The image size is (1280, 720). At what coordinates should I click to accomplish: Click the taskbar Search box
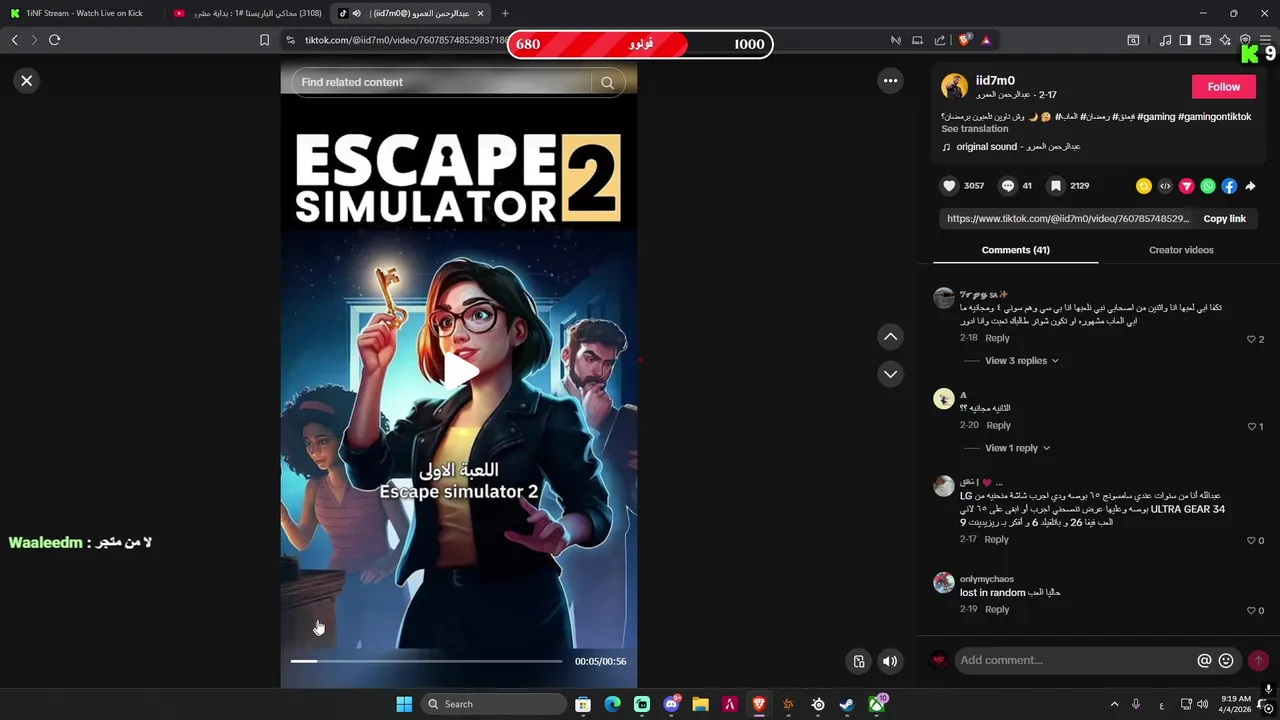pos(494,704)
